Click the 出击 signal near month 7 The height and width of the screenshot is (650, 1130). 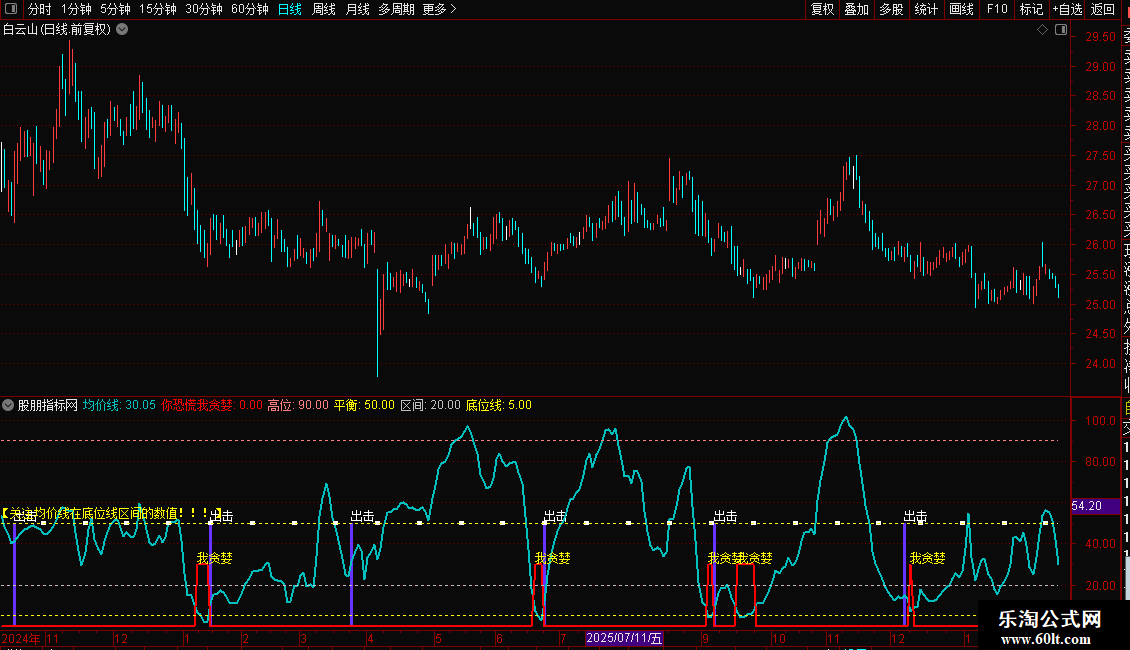[x=555, y=516]
